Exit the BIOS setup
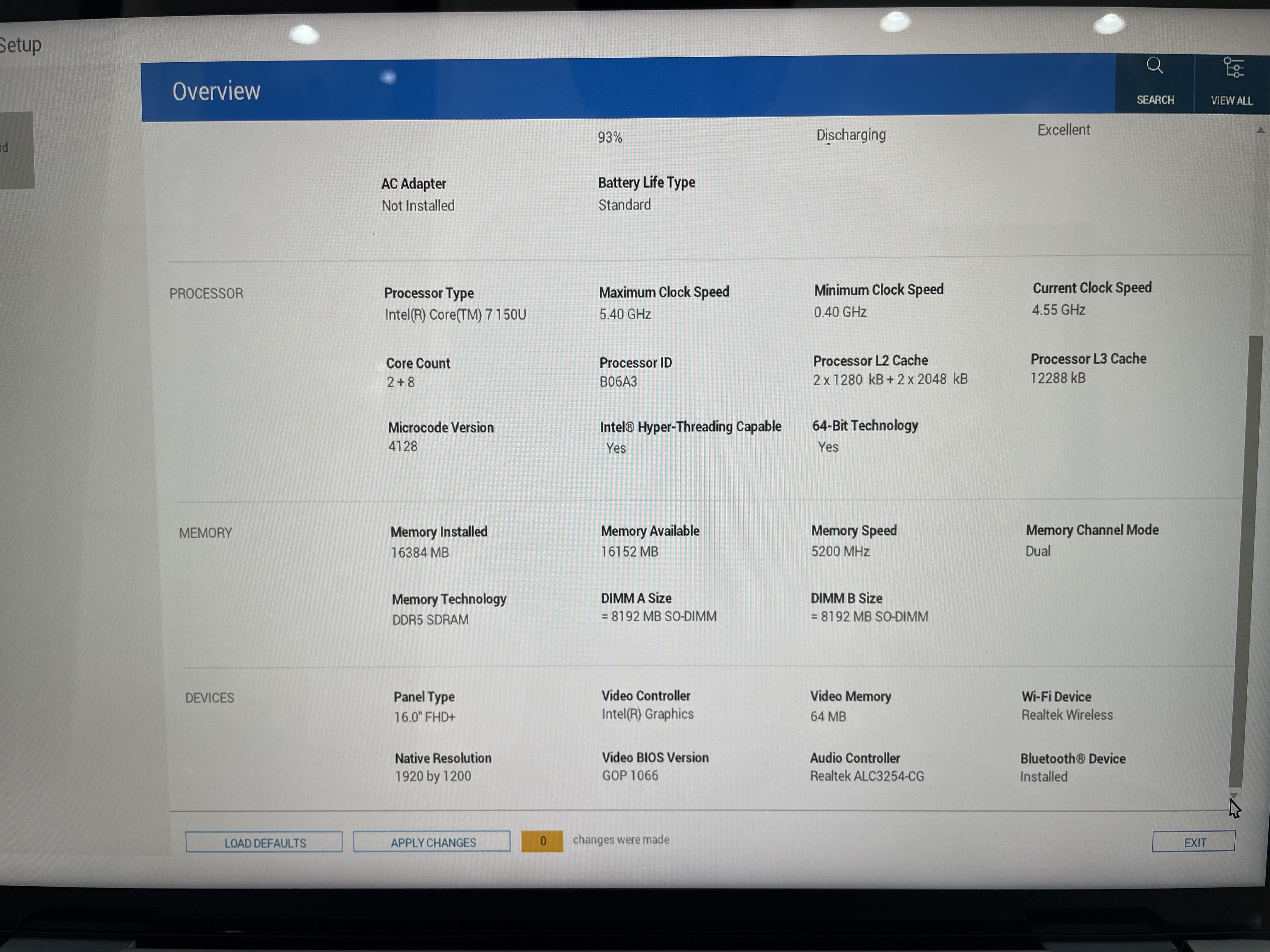1270x952 pixels. click(1194, 842)
